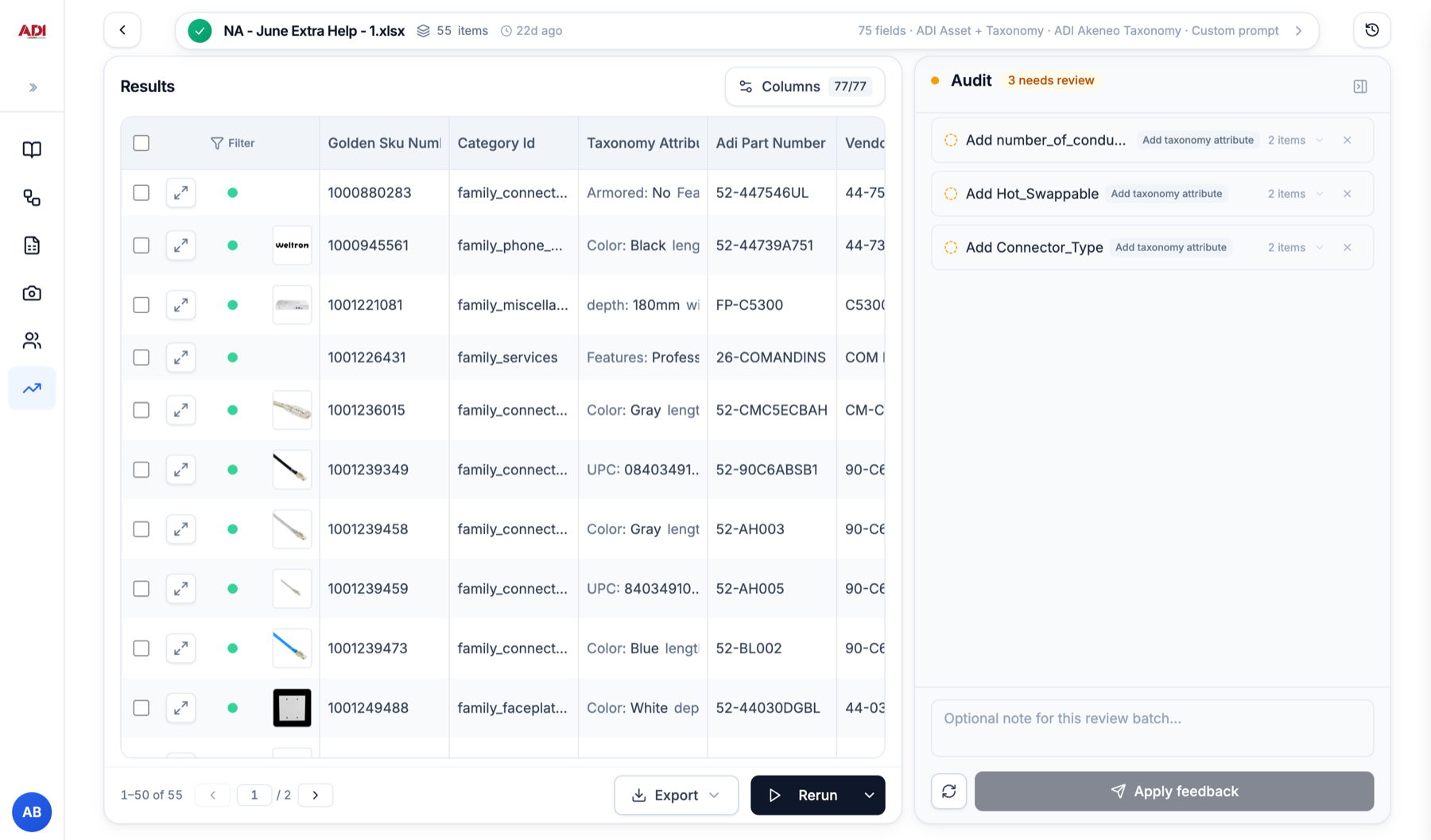The image size is (1431, 840).
Task: Click the ADI logo
Action: pyautogui.click(x=32, y=31)
